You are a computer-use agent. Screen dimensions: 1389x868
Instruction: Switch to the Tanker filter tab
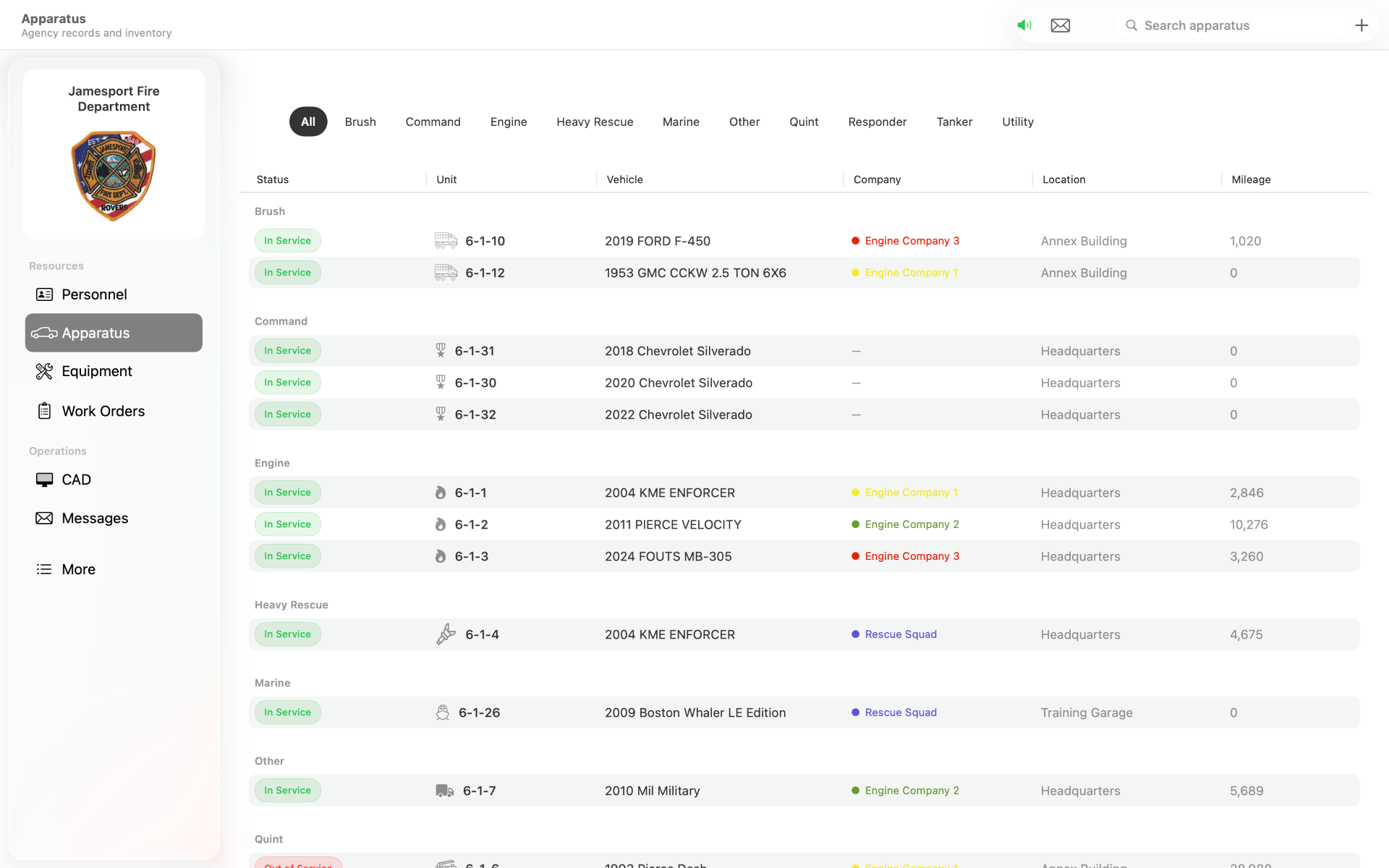[x=954, y=122]
